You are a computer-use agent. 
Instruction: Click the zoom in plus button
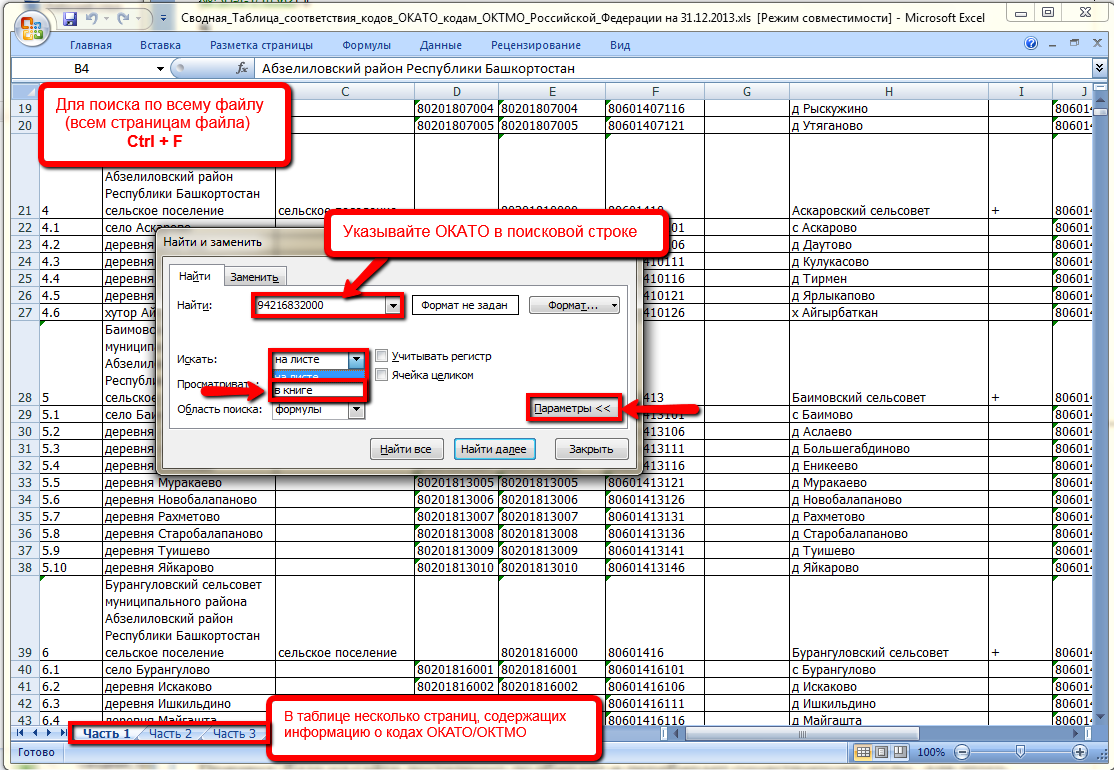point(1079,752)
